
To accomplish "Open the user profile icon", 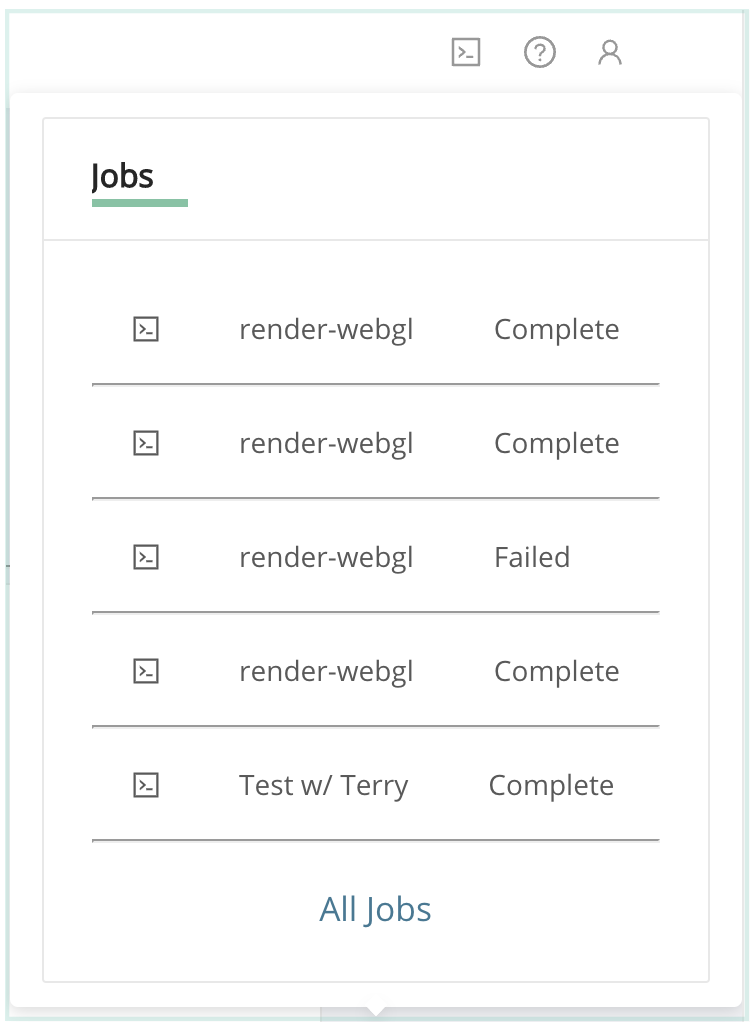I will (x=610, y=52).
